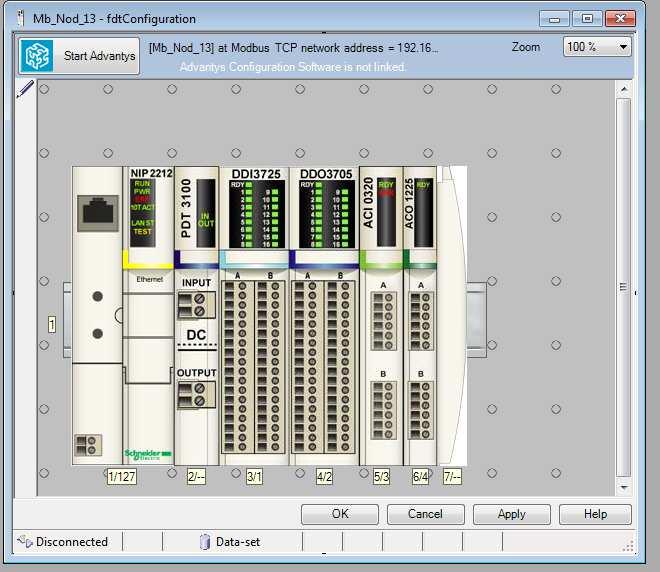660x572 pixels.
Task: Open Help
Action: point(595,514)
